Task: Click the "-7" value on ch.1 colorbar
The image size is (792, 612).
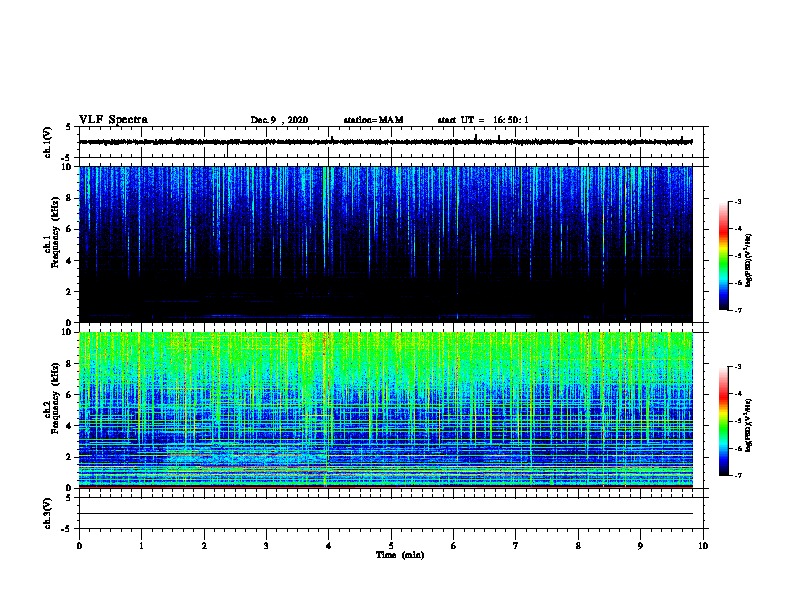Action: click(x=737, y=310)
